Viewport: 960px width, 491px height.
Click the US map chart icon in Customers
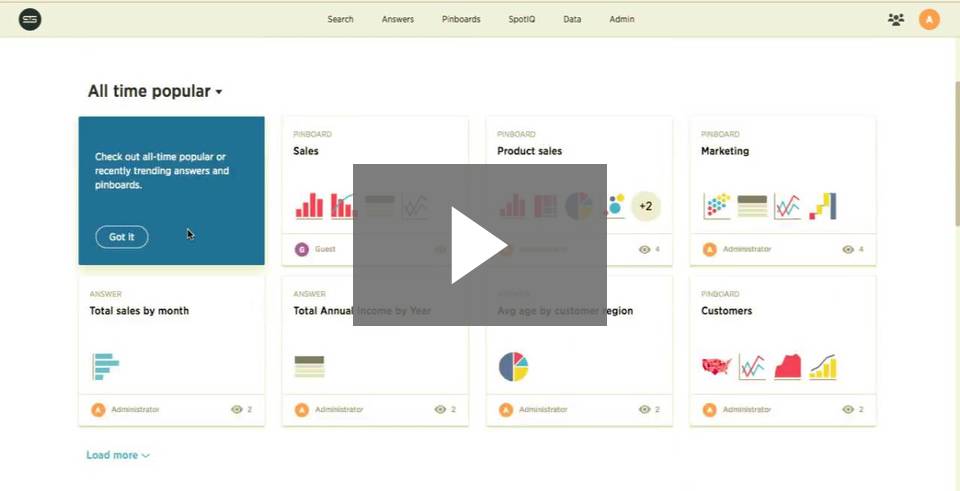[717, 367]
